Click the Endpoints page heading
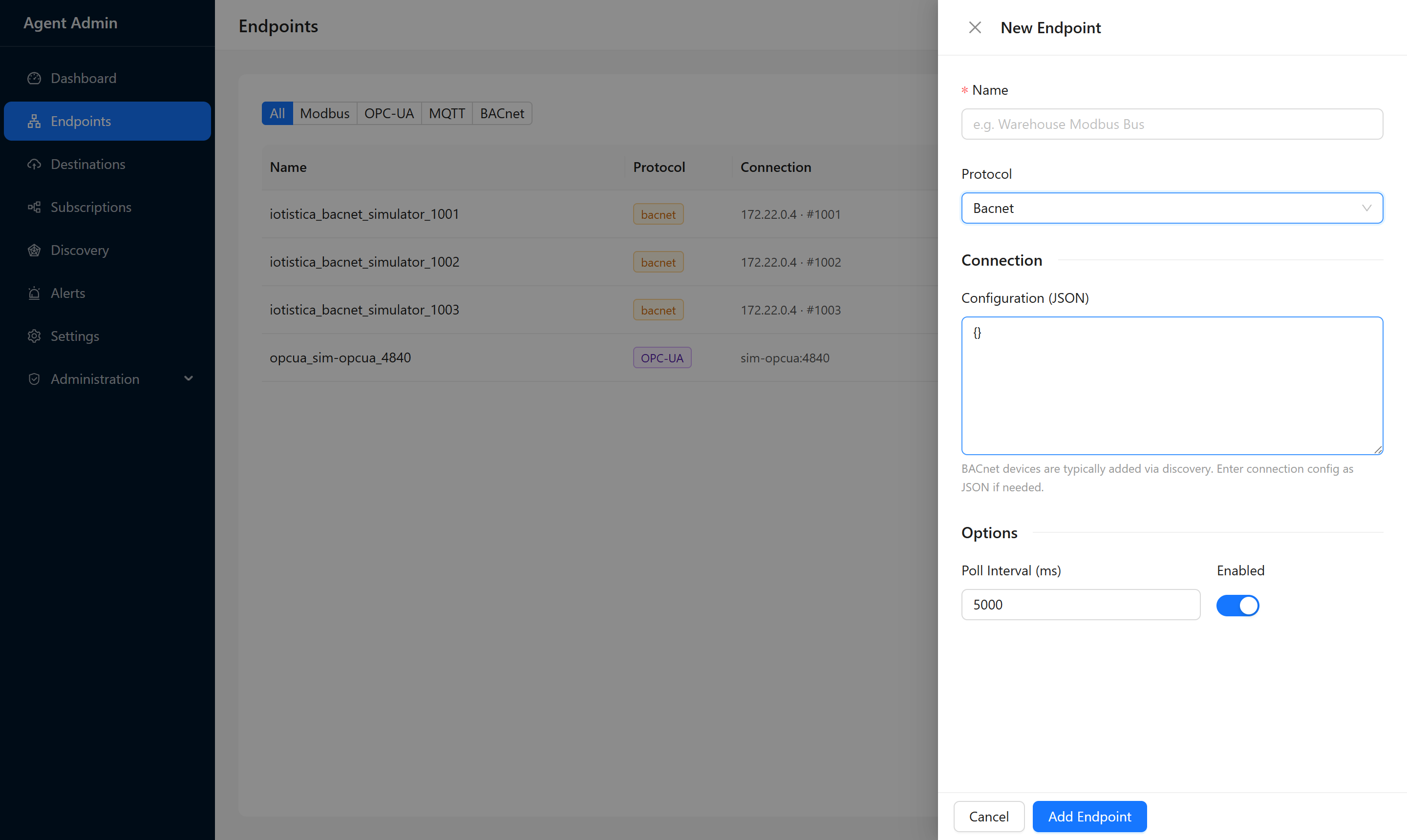The height and width of the screenshot is (840, 1407). pyautogui.click(x=278, y=26)
